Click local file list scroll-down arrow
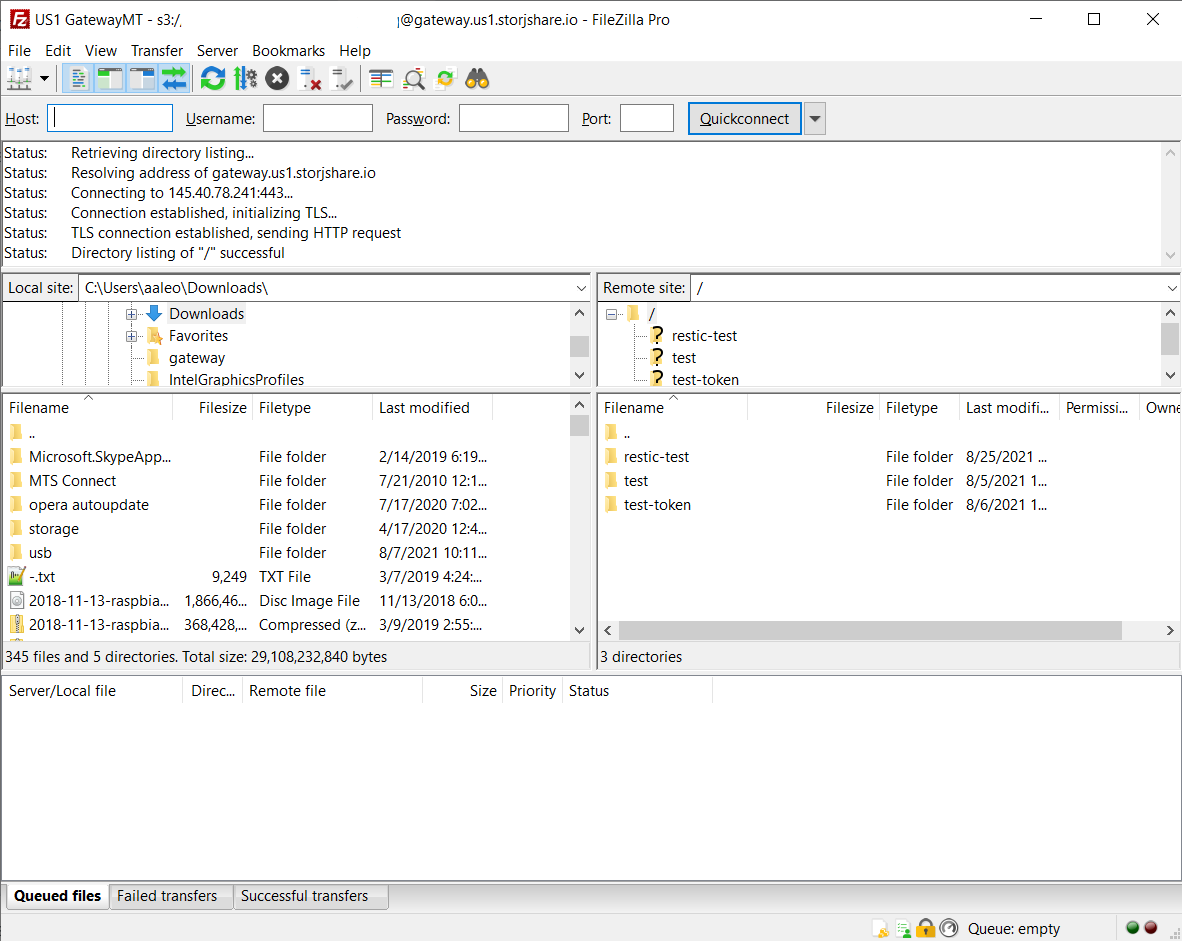Viewport: 1182px width, 941px height. tap(579, 630)
